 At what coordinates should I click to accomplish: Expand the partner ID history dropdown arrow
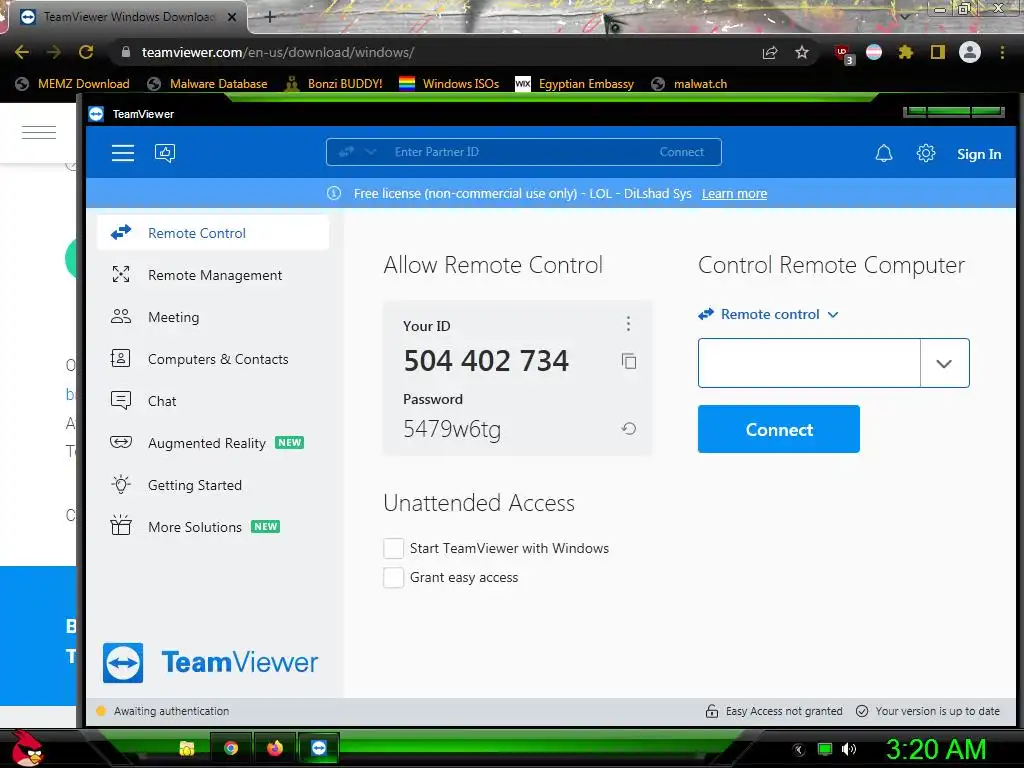click(944, 363)
